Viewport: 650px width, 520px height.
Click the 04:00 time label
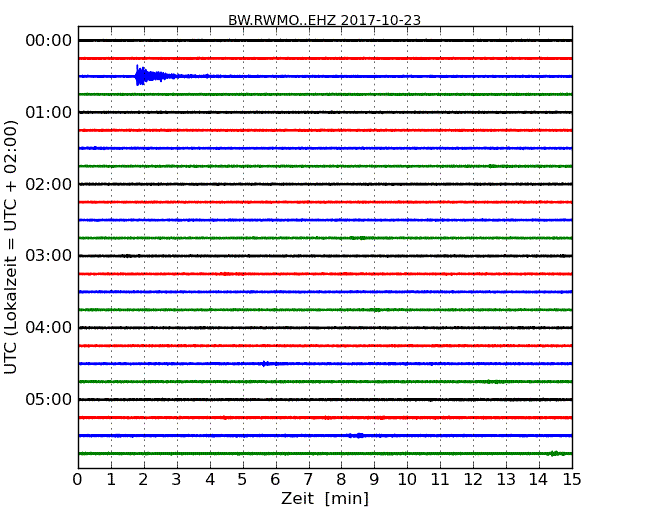point(49,328)
